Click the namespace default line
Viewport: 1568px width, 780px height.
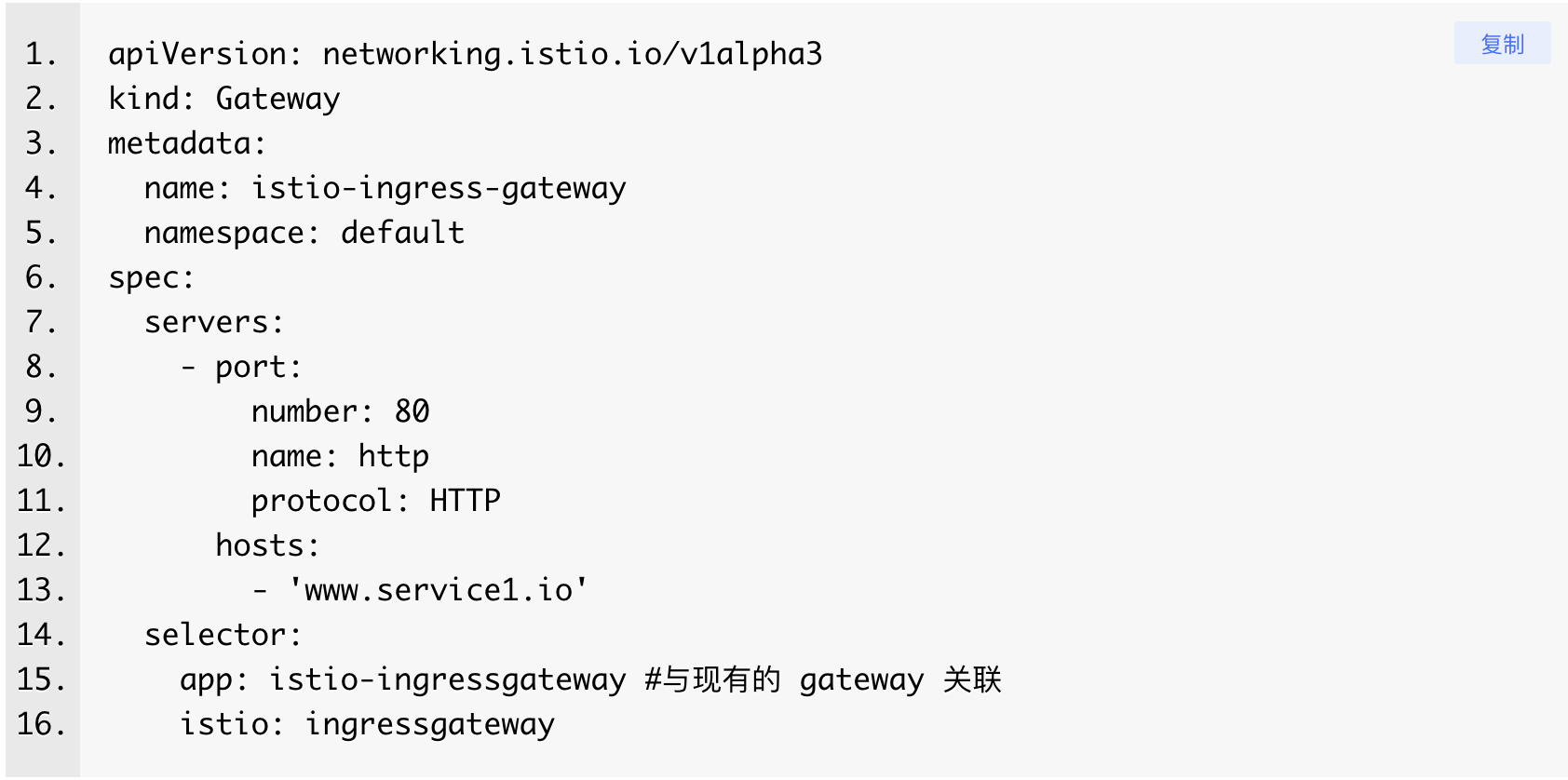pos(304,233)
